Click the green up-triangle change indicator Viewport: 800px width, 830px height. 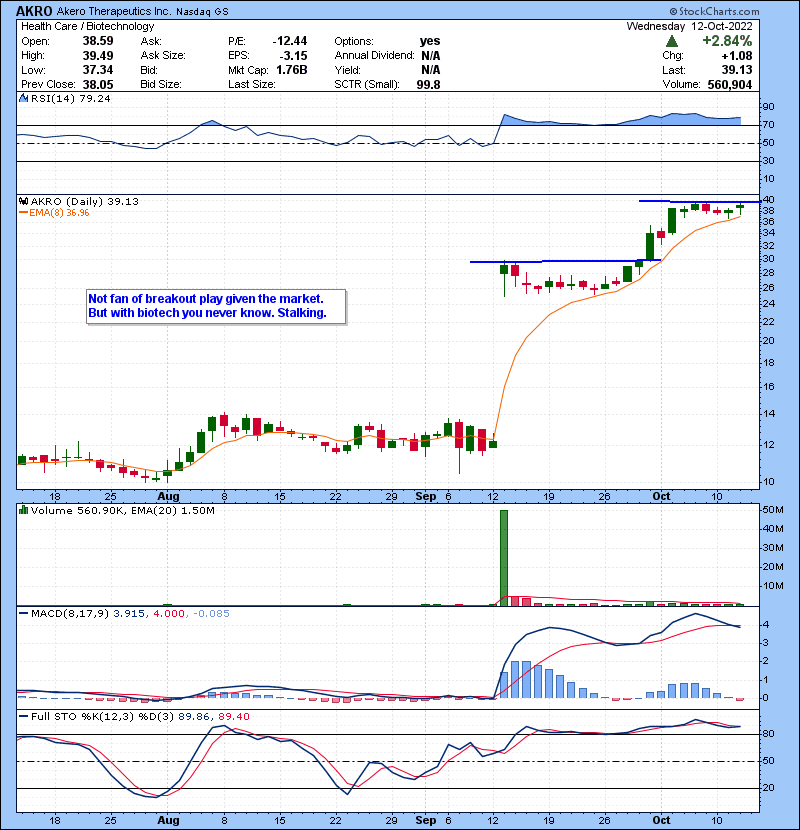tap(671, 41)
